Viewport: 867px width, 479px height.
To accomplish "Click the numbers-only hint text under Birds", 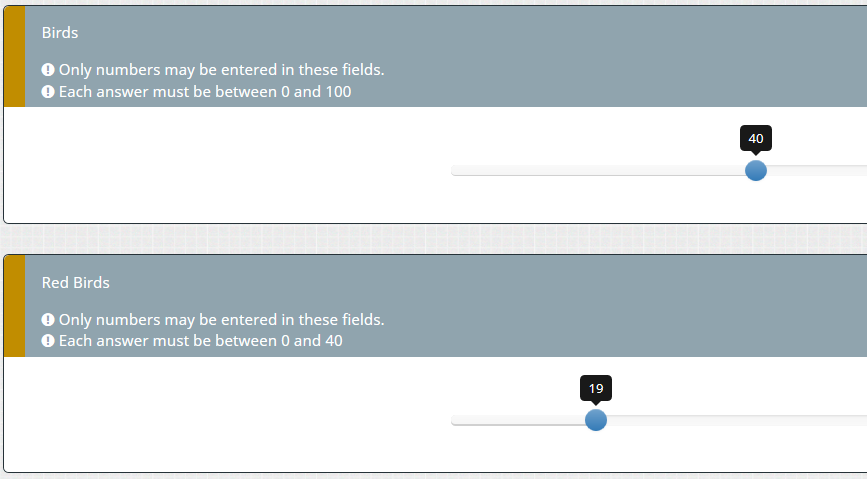I will (221, 70).
